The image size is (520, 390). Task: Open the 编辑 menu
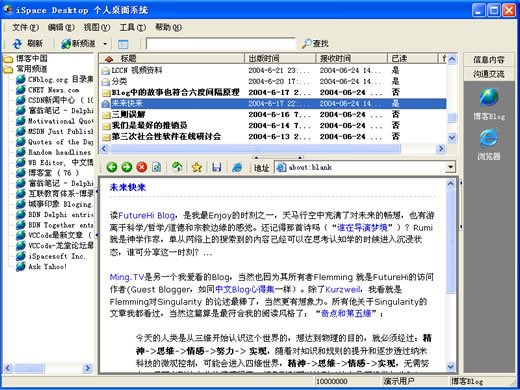click(x=61, y=27)
